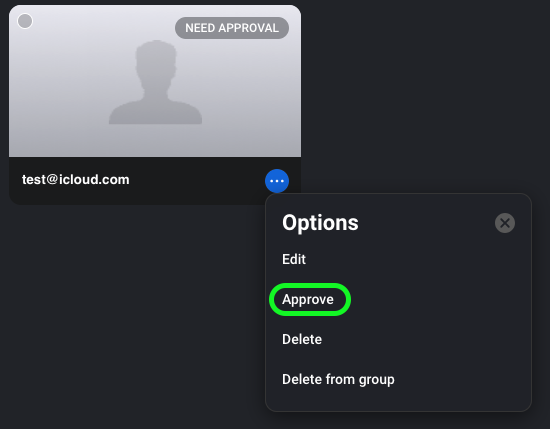This screenshot has width=550, height=429.
Task: Remove test@icloud.com from the group
Action: (338, 380)
